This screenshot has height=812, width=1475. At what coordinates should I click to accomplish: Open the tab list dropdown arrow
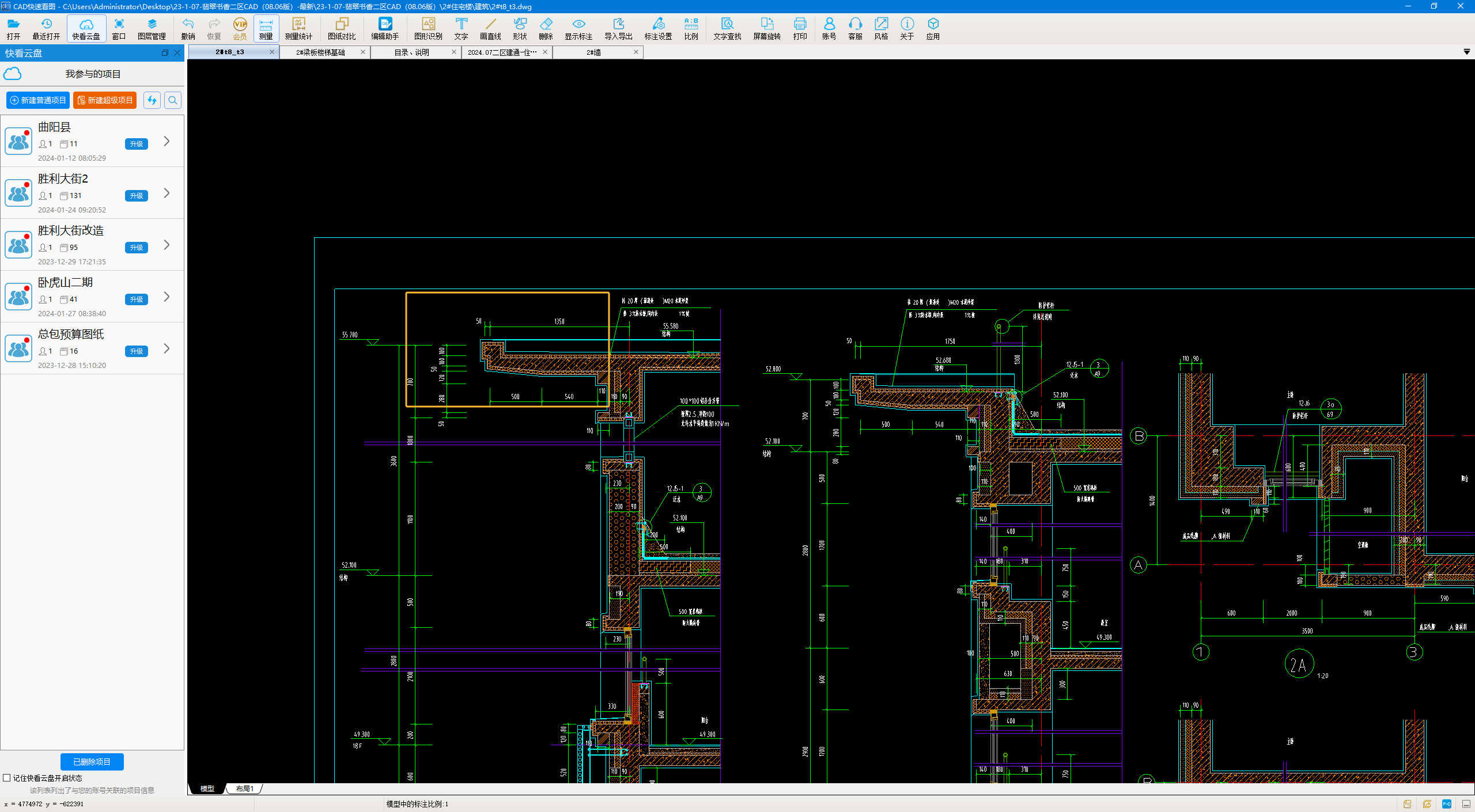[x=1466, y=52]
